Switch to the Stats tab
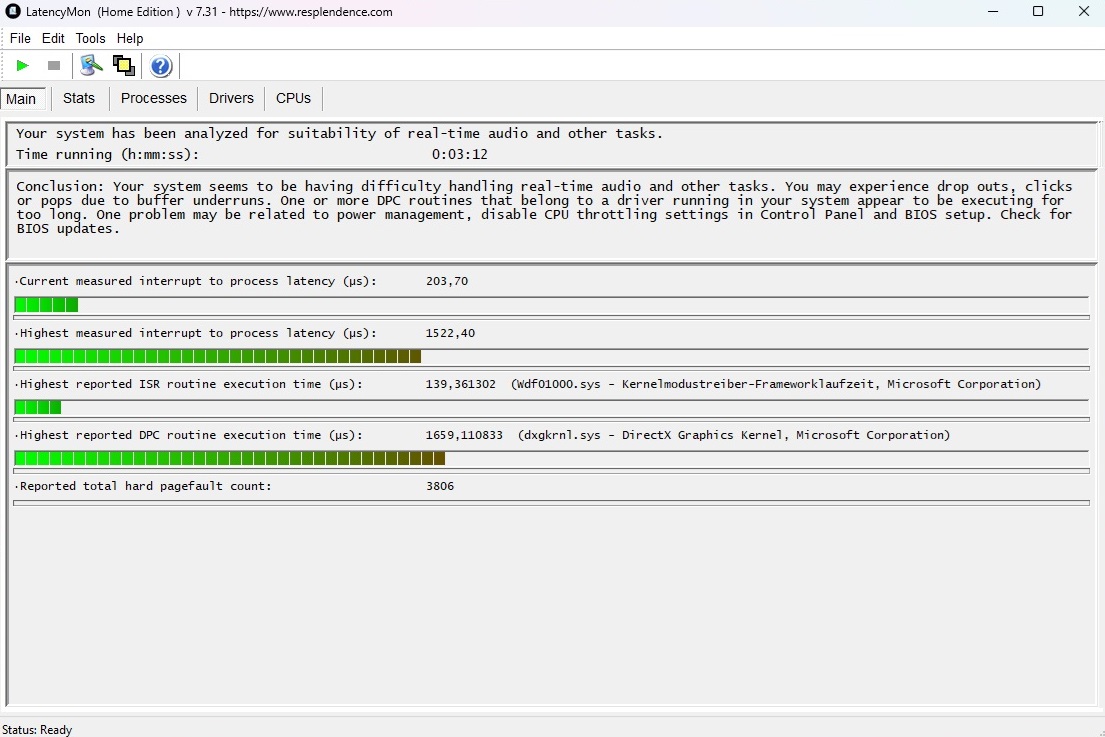 pos(79,98)
